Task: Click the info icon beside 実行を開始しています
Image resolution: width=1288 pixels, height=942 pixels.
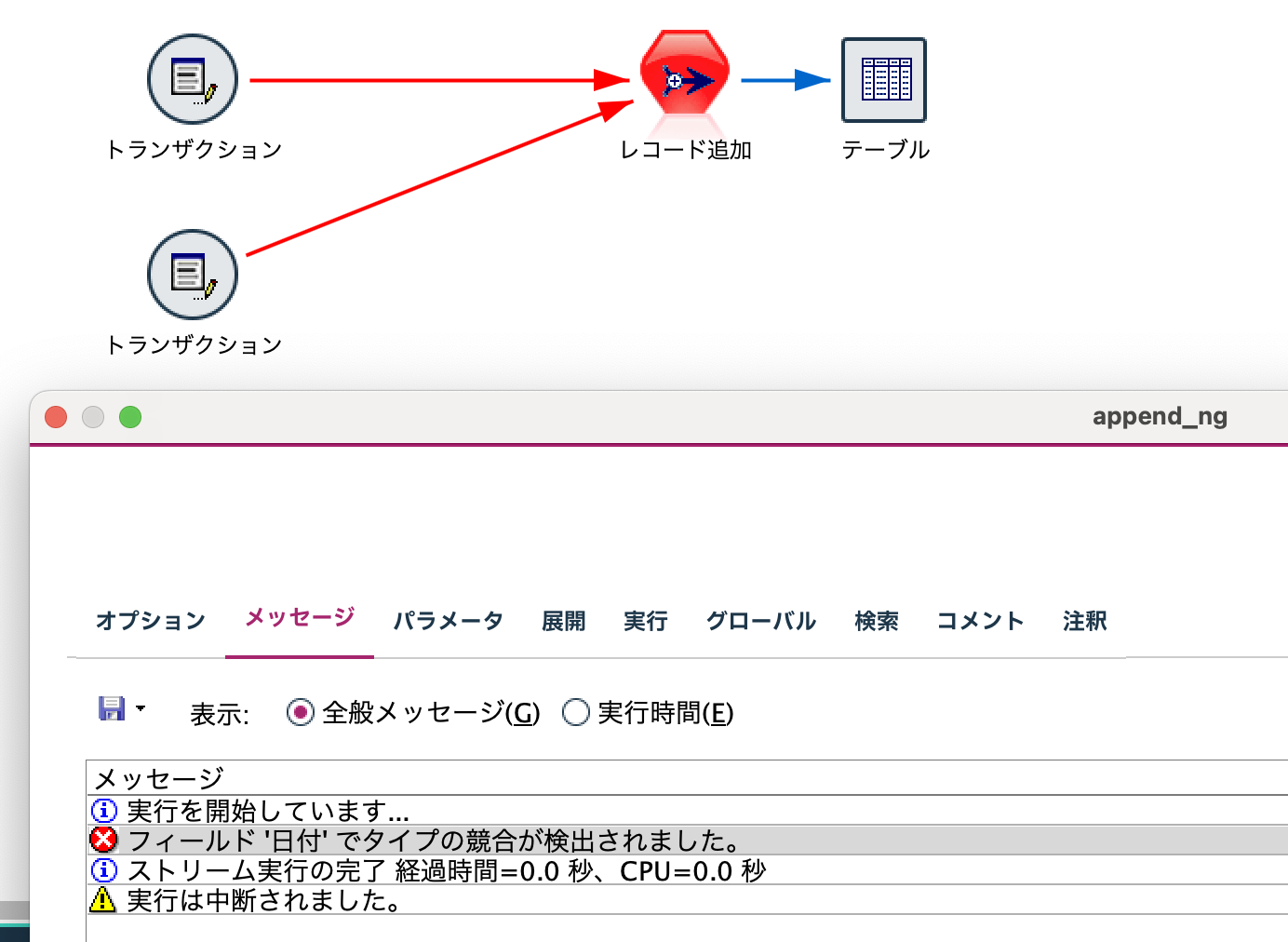Action: 104,810
